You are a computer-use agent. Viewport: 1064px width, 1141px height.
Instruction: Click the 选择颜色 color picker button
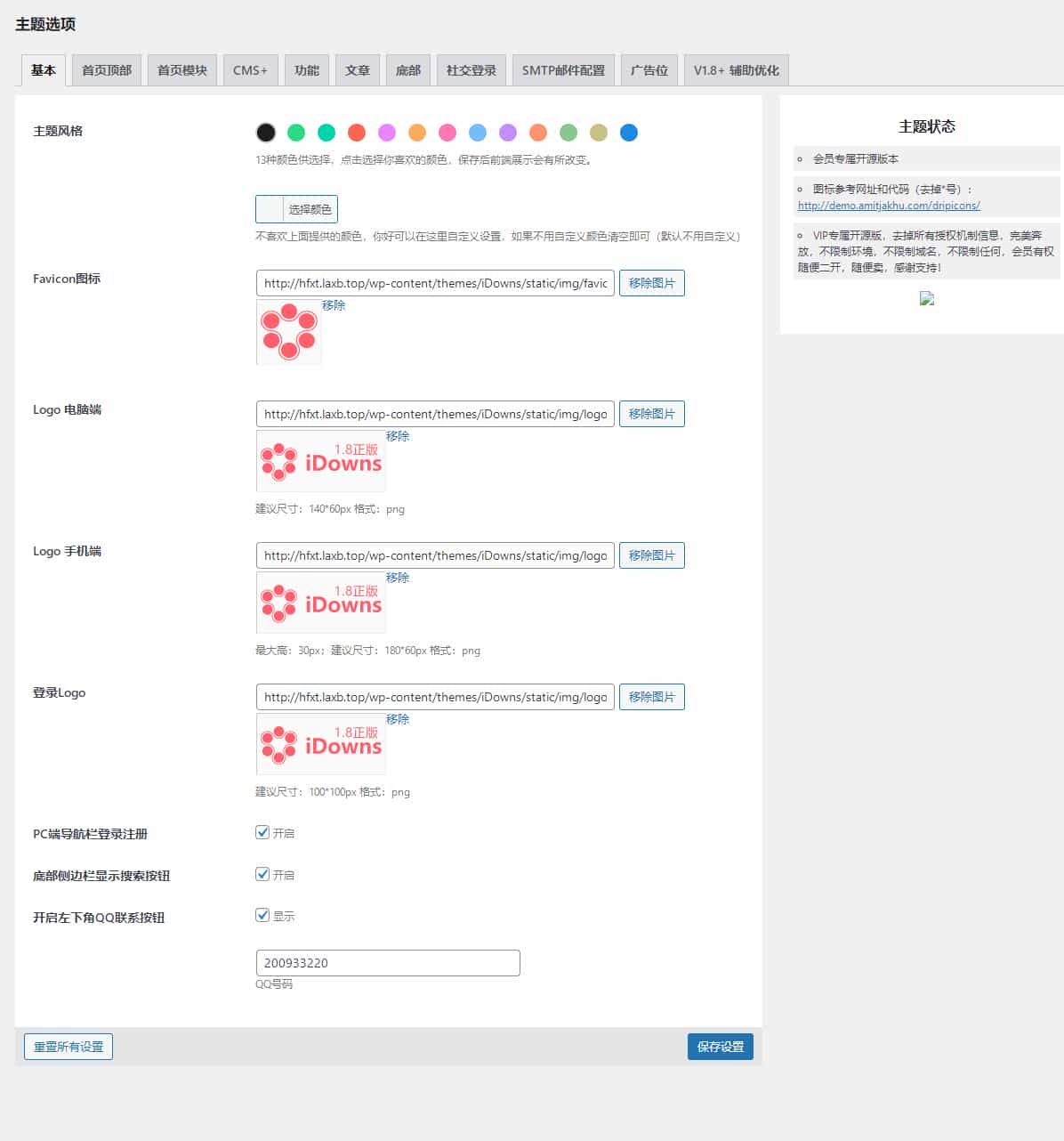309,208
